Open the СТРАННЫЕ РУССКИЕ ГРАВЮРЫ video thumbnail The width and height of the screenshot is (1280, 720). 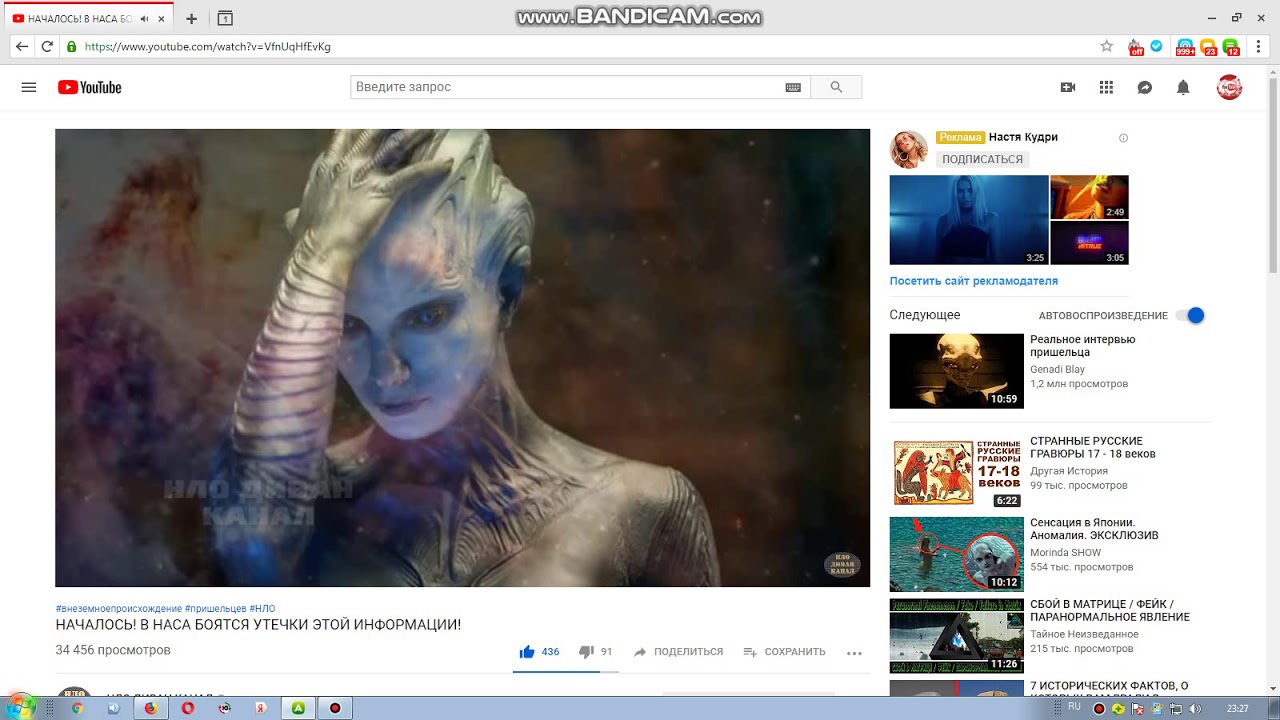(957, 473)
